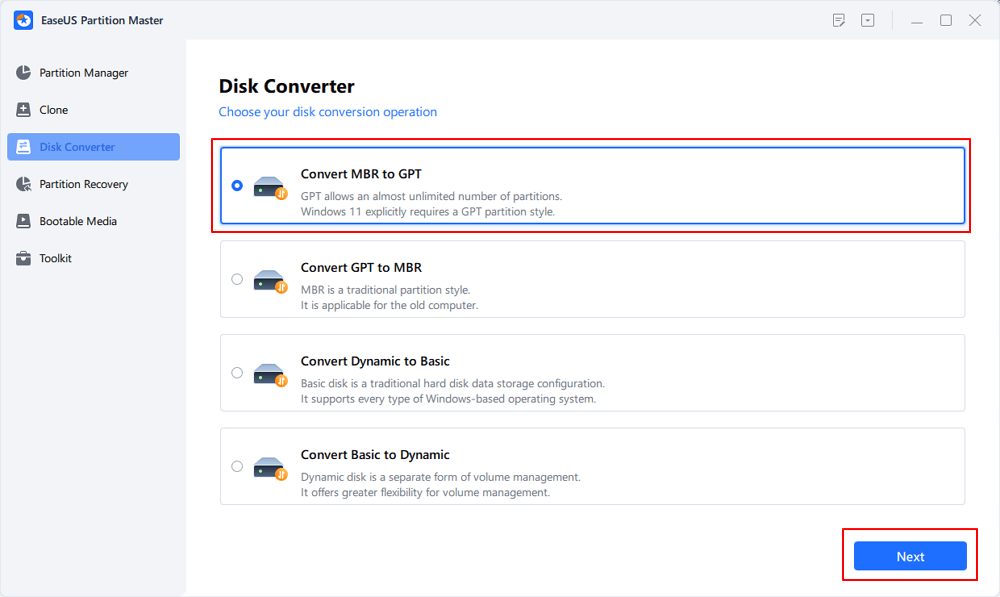The height and width of the screenshot is (597, 1000).
Task: Click the Convert GPT to MBR disk icon
Action: [270, 280]
